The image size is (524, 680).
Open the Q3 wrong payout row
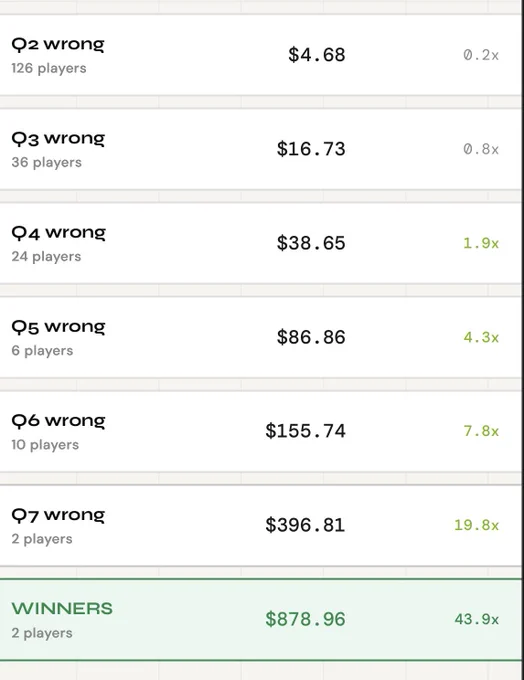click(x=261, y=149)
